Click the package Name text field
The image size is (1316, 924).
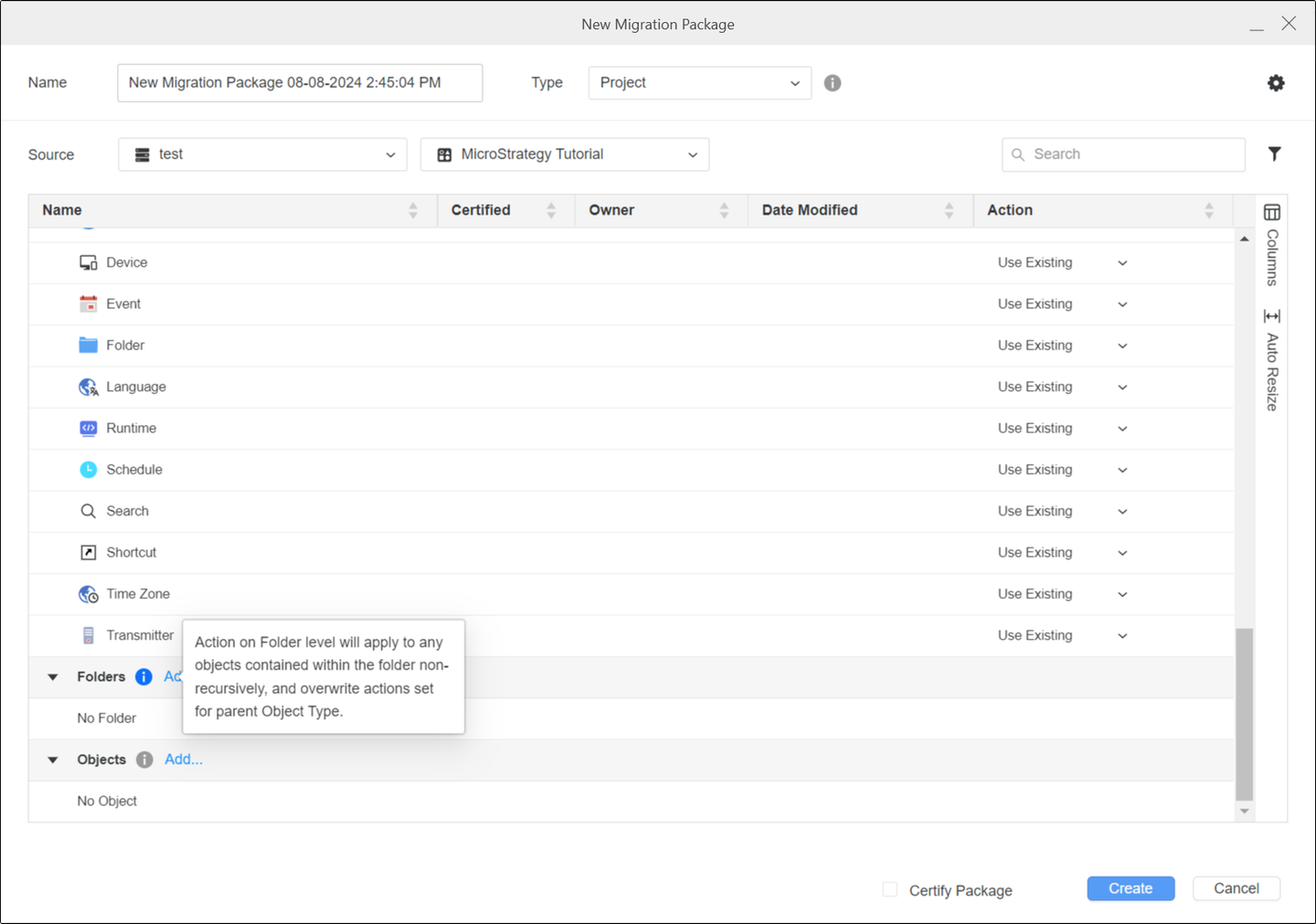[299, 83]
